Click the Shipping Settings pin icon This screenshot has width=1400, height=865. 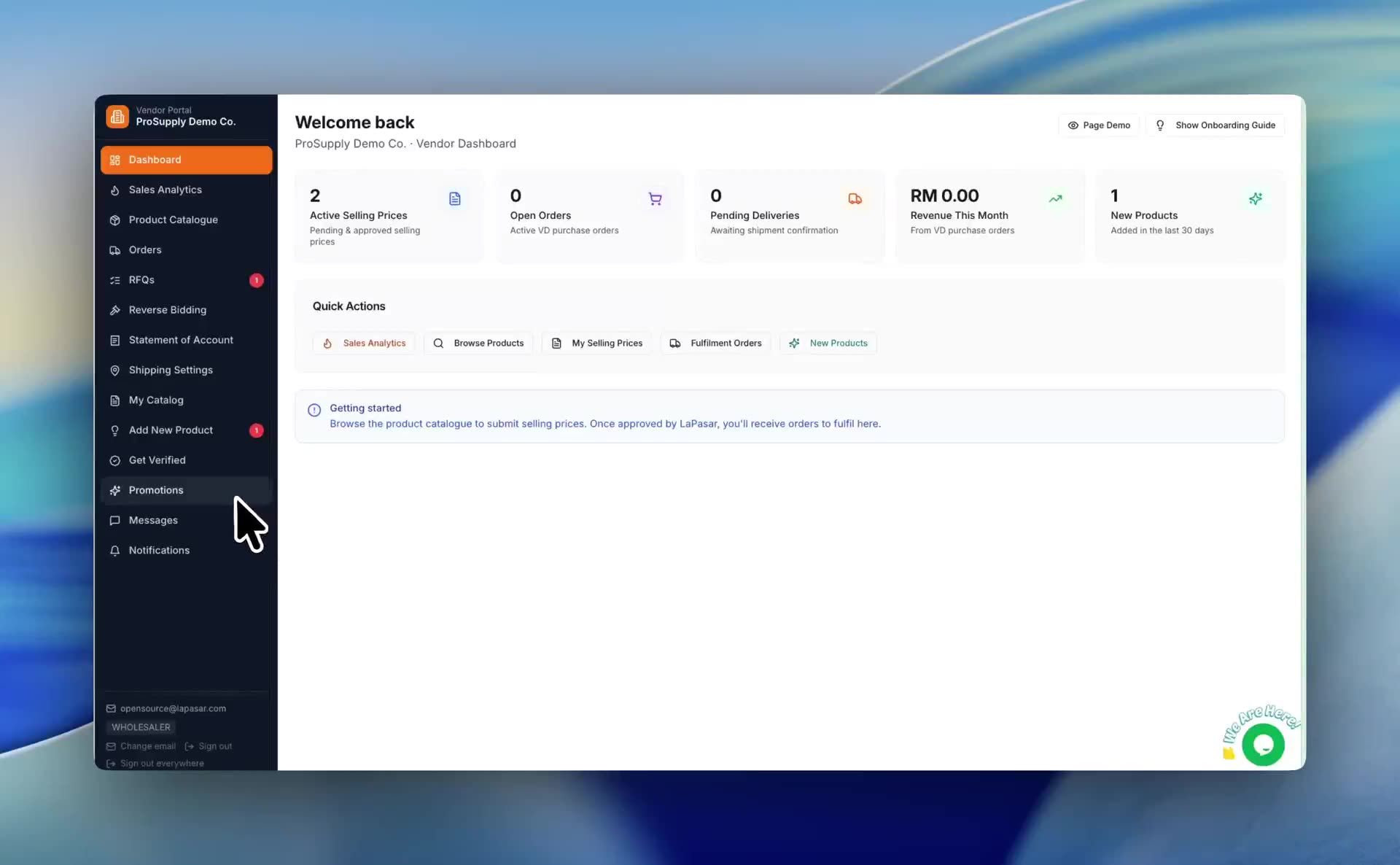point(114,371)
